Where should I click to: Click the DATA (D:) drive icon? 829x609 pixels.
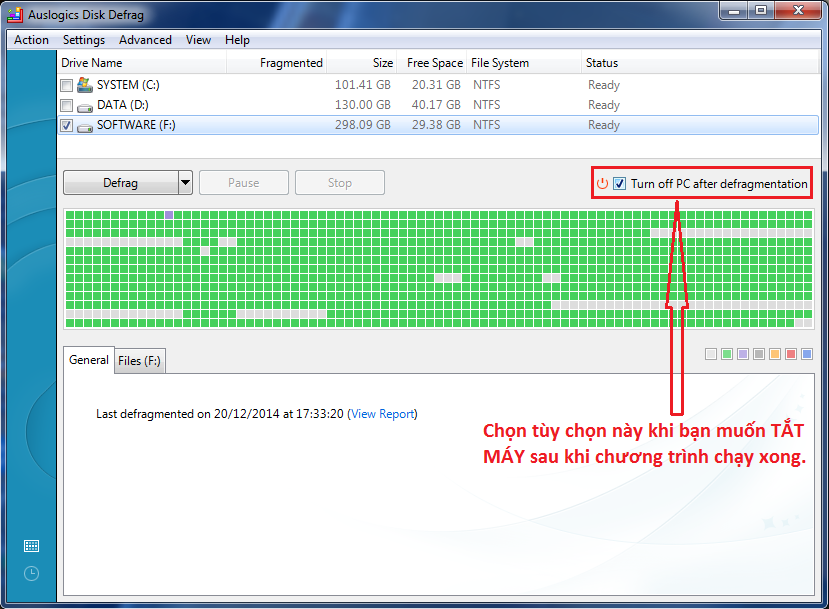[85, 105]
